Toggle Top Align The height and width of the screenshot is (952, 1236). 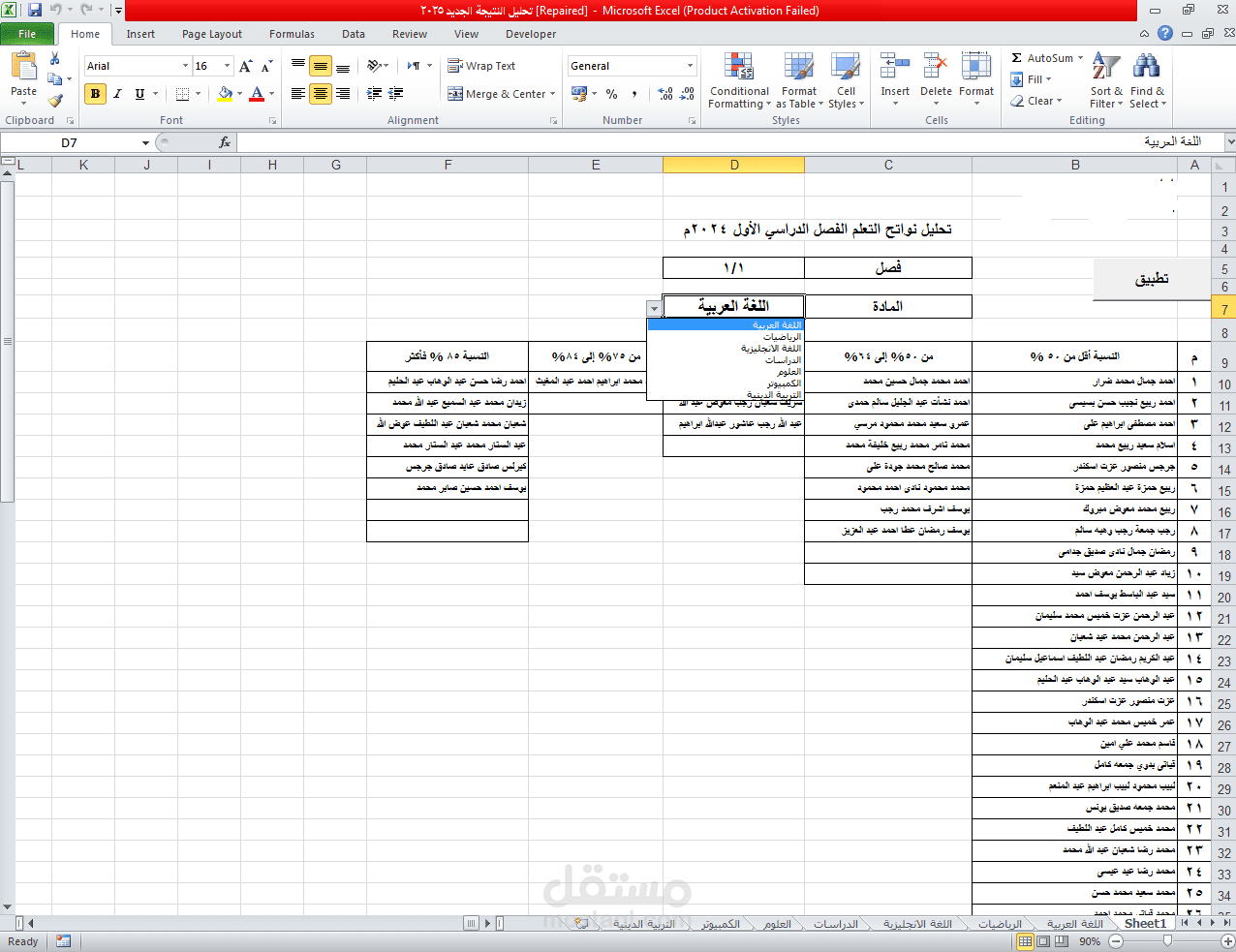pyautogui.click(x=298, y=66)
